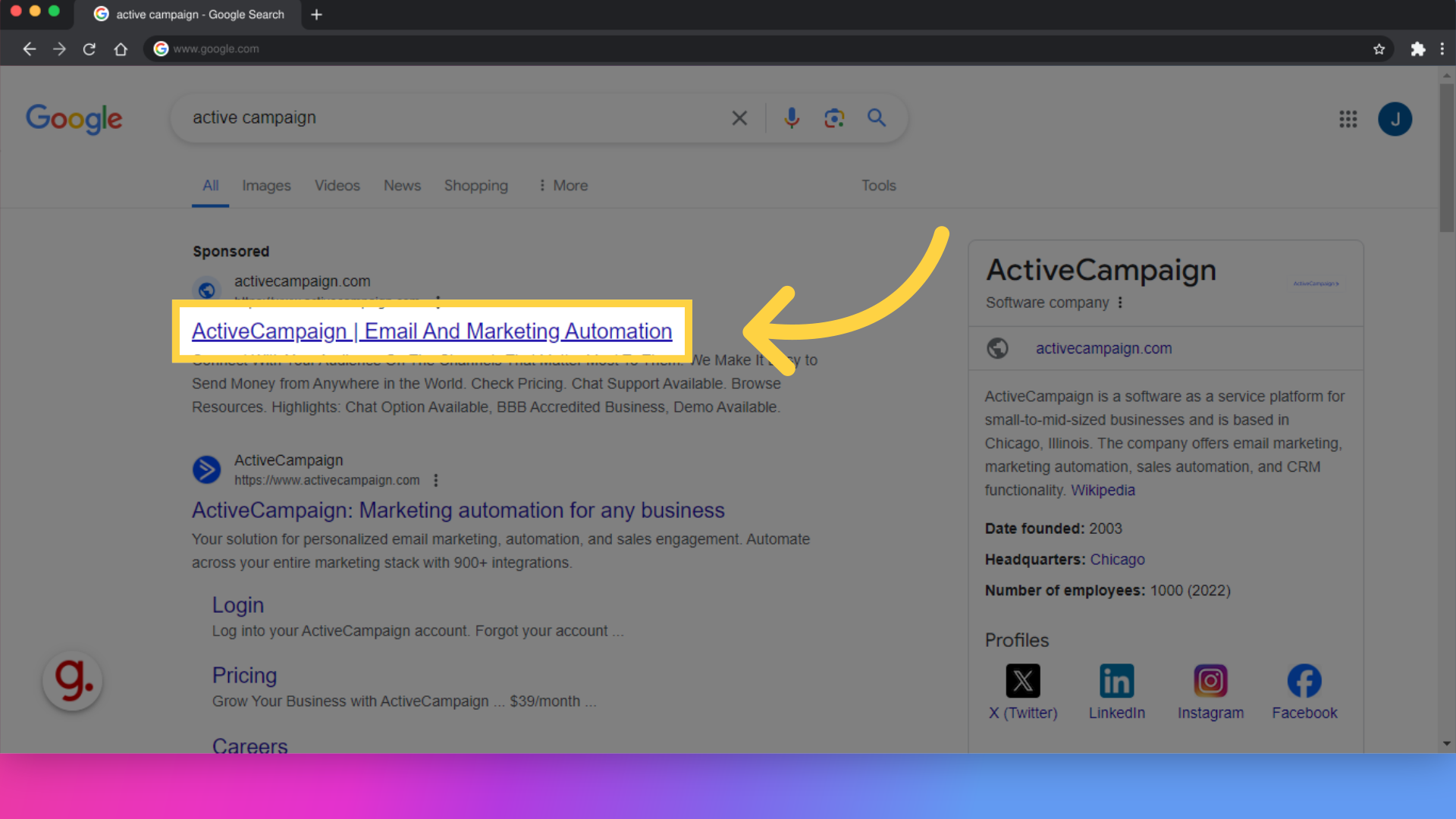This screenshot has height=819, width=1456.
Task: Open browser three-dot menu
Action: pyautogui.click(x=1442, y=49)
